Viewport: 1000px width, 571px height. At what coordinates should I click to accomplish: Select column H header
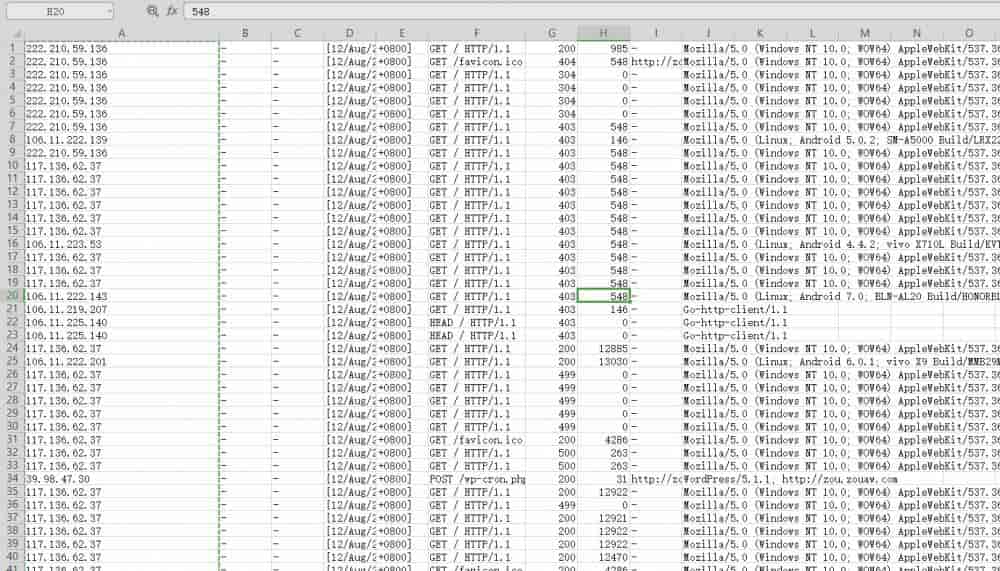point(603,33)
